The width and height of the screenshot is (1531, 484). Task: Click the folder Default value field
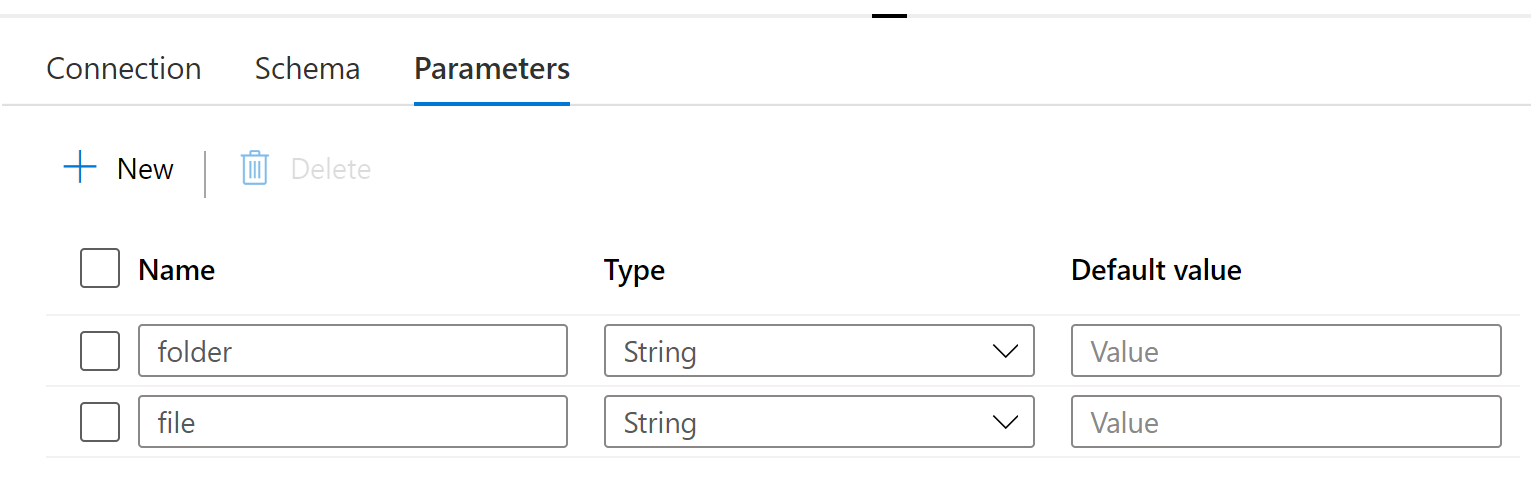(1286, 351)
